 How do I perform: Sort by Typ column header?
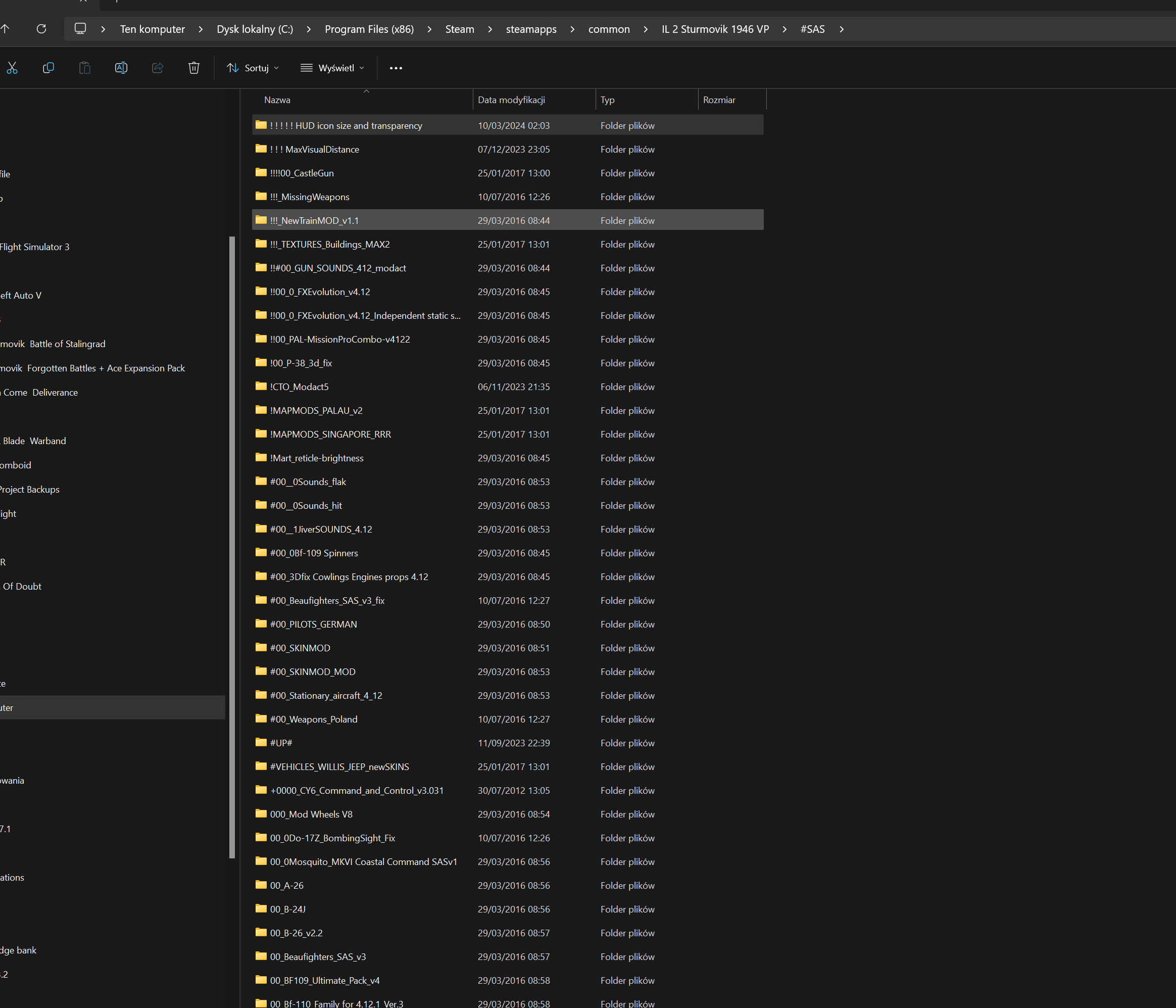tap(647, 100)
